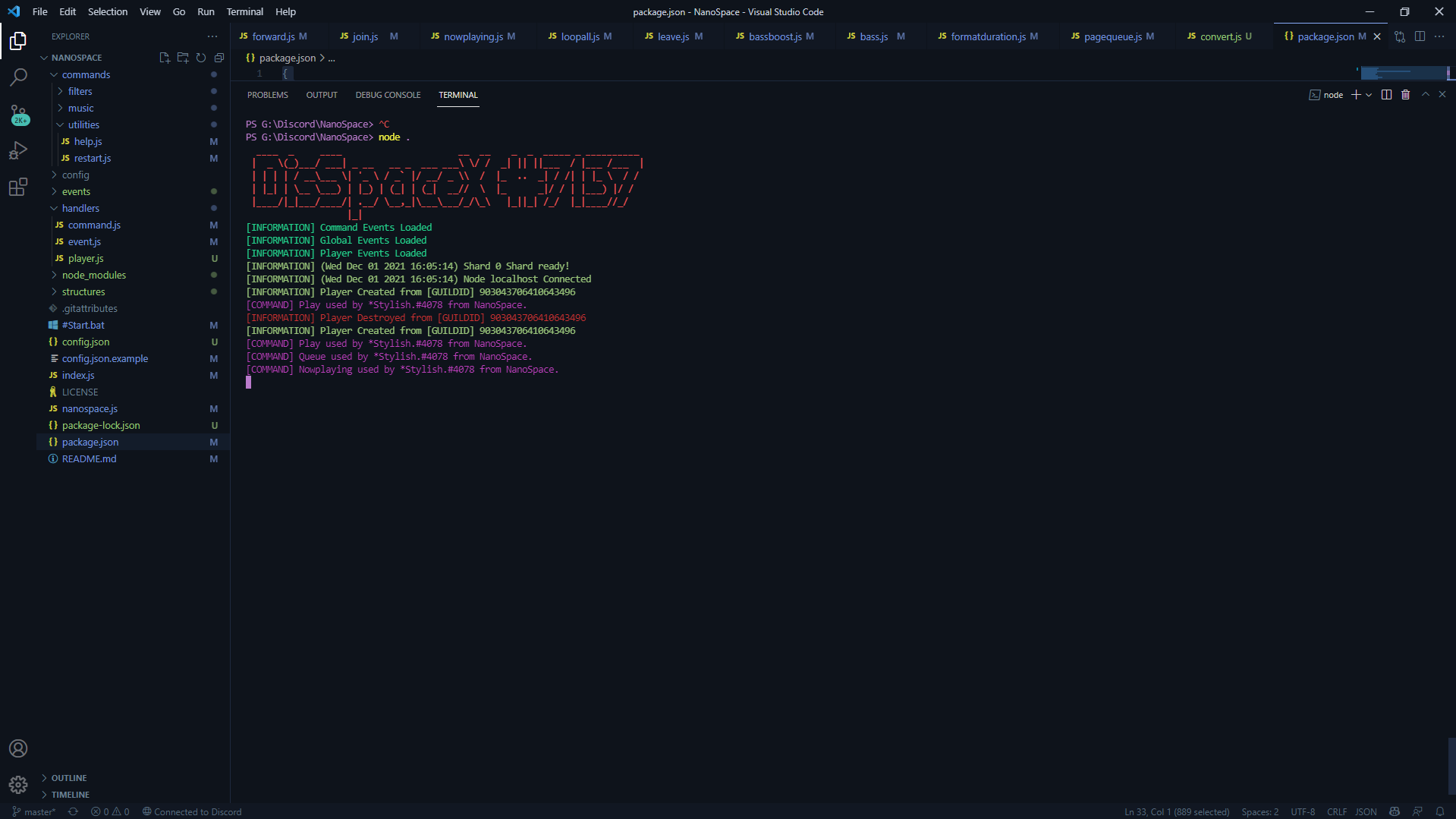Refresh the explorer tree
Screen dimensions: 1456x819
(x=201, y=58)
